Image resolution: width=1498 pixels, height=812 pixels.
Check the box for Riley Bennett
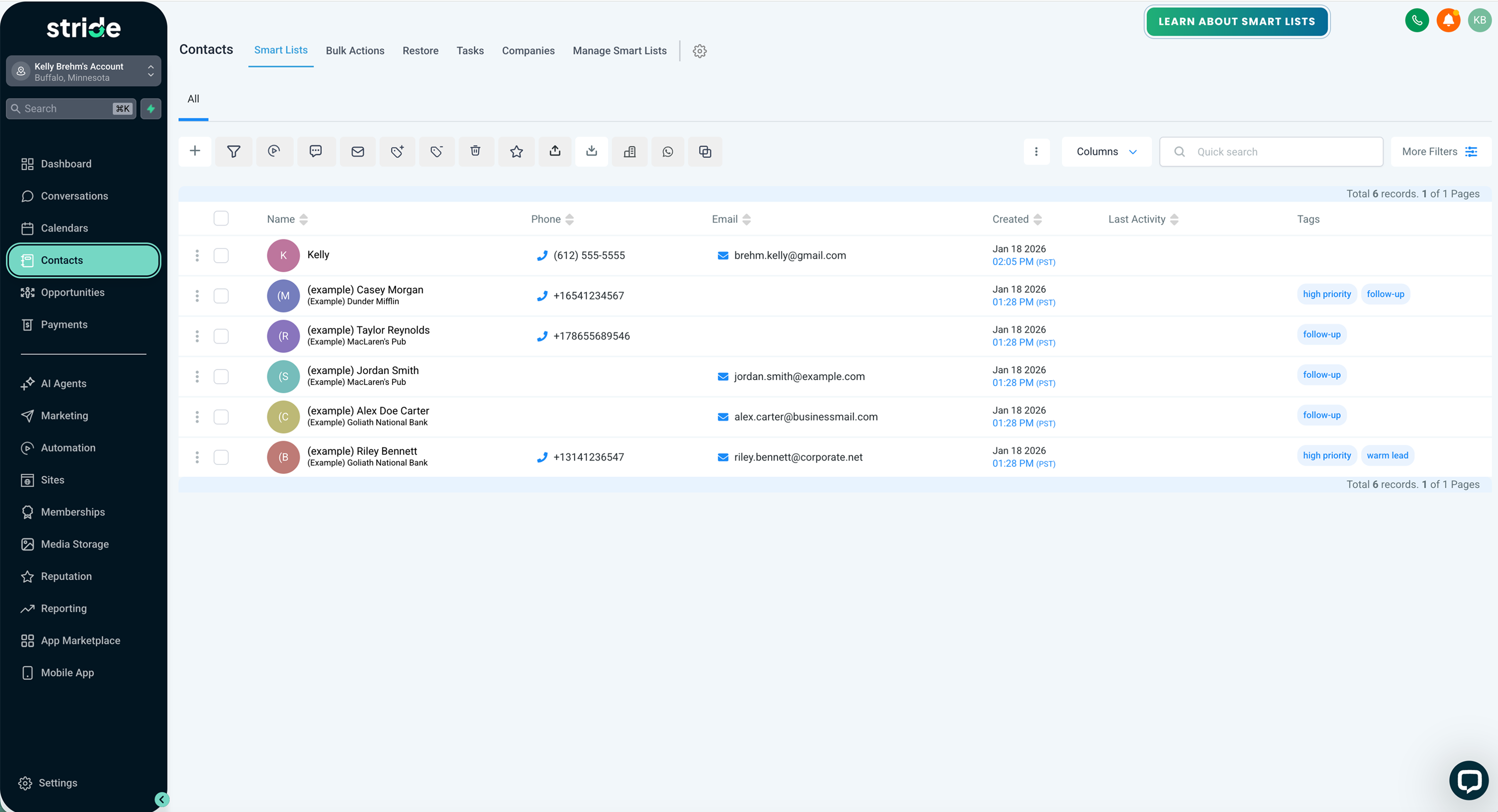221,457
